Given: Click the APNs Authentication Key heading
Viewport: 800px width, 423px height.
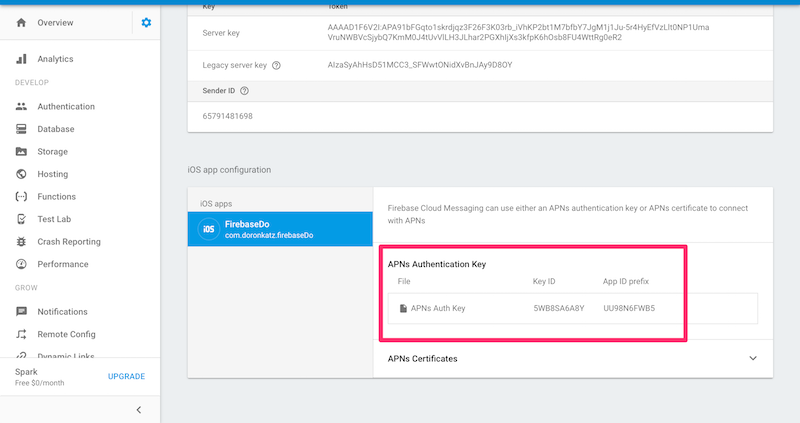Looking at the screenshot, I should coord(437,264).
